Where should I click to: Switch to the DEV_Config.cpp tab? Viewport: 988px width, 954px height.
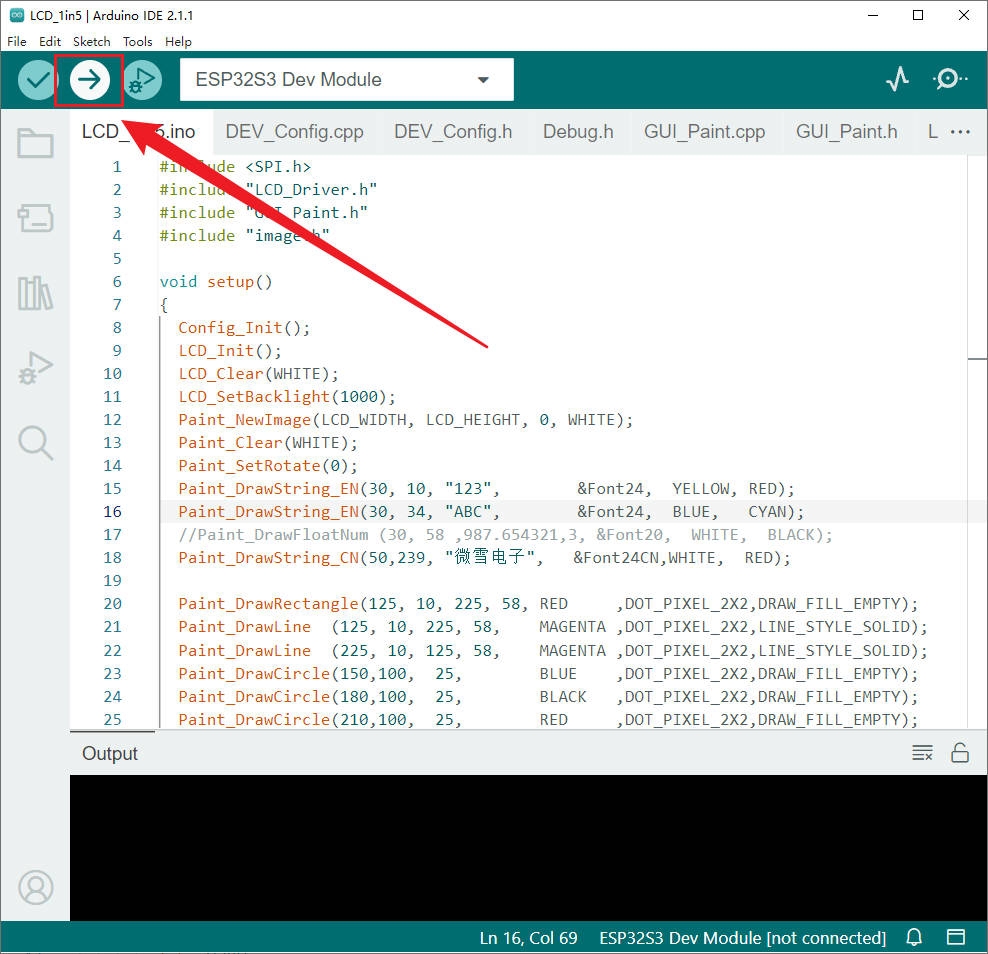[294, 132]
